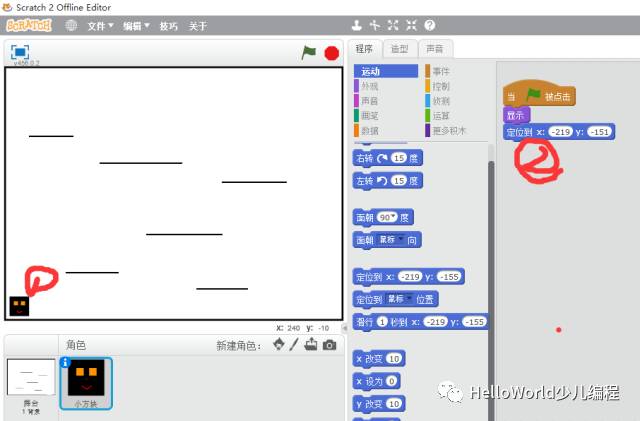Open the 鼠标 dropdown in 定位到…位置 block
640x421 pixels.
(399, 299)
